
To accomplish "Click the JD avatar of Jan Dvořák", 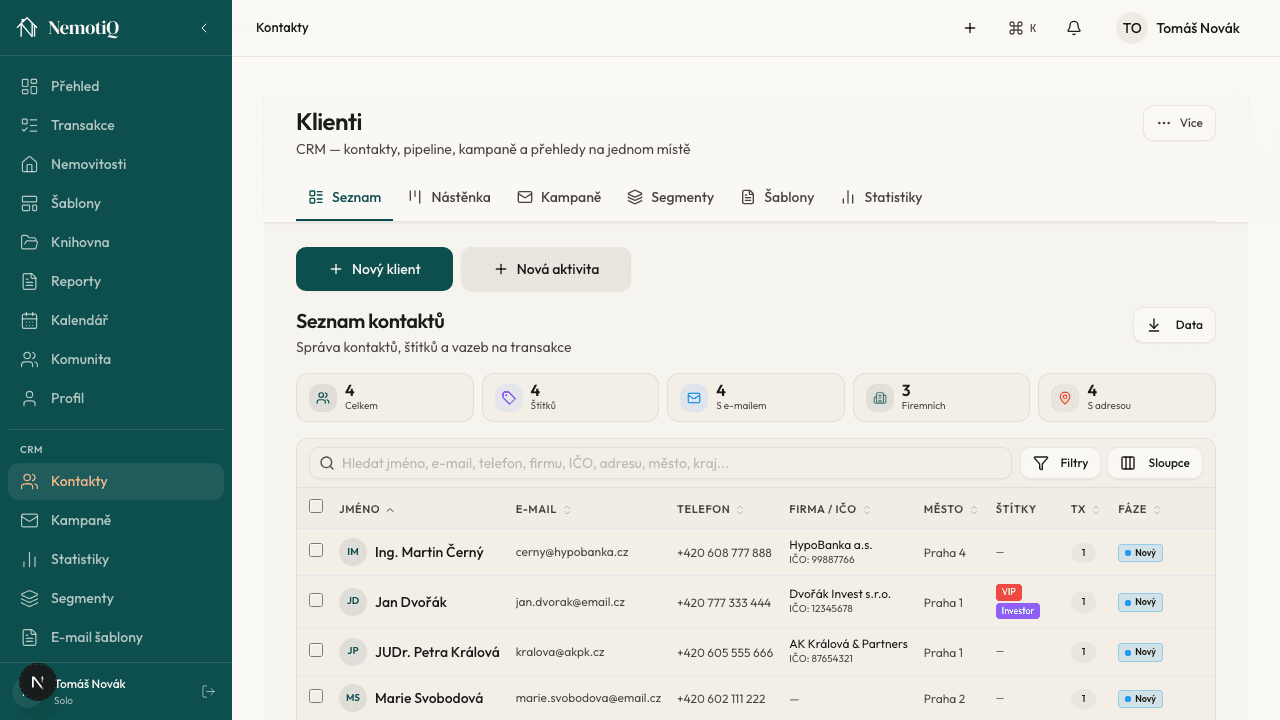I will 353,602.
